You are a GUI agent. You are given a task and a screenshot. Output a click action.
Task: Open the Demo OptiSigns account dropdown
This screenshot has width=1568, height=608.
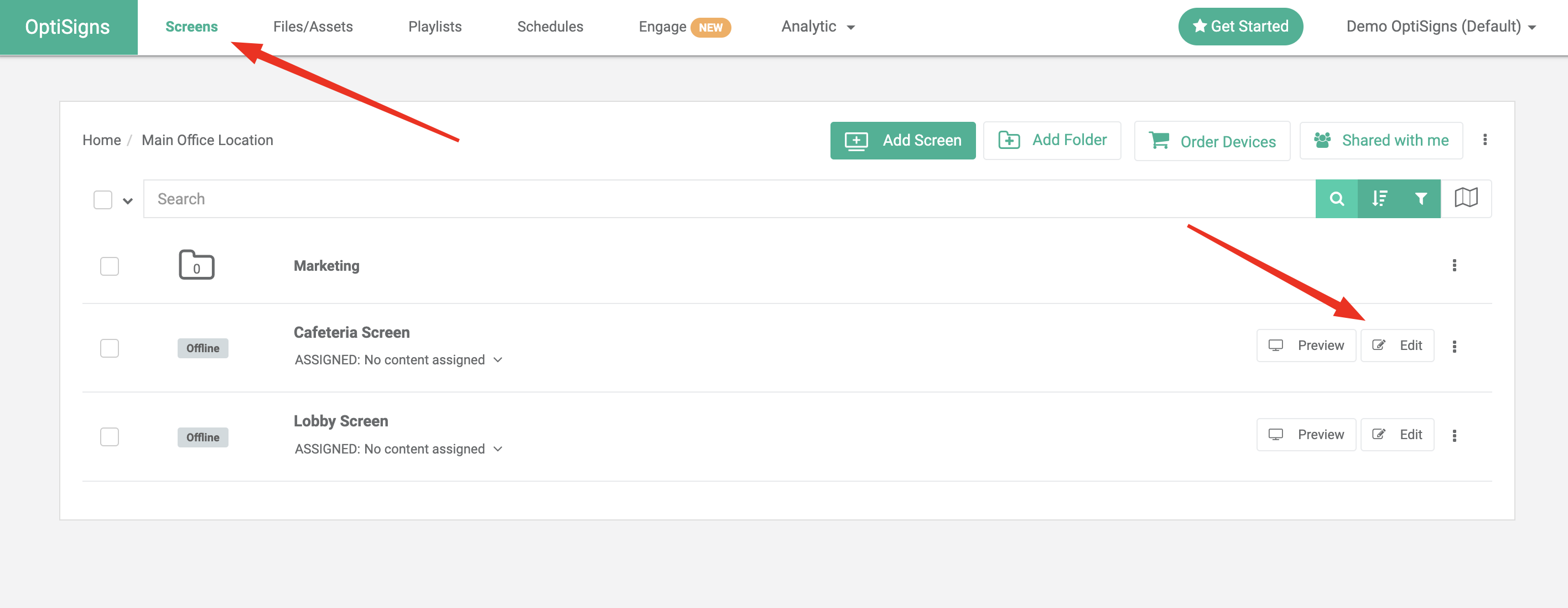coord(1440,26)
